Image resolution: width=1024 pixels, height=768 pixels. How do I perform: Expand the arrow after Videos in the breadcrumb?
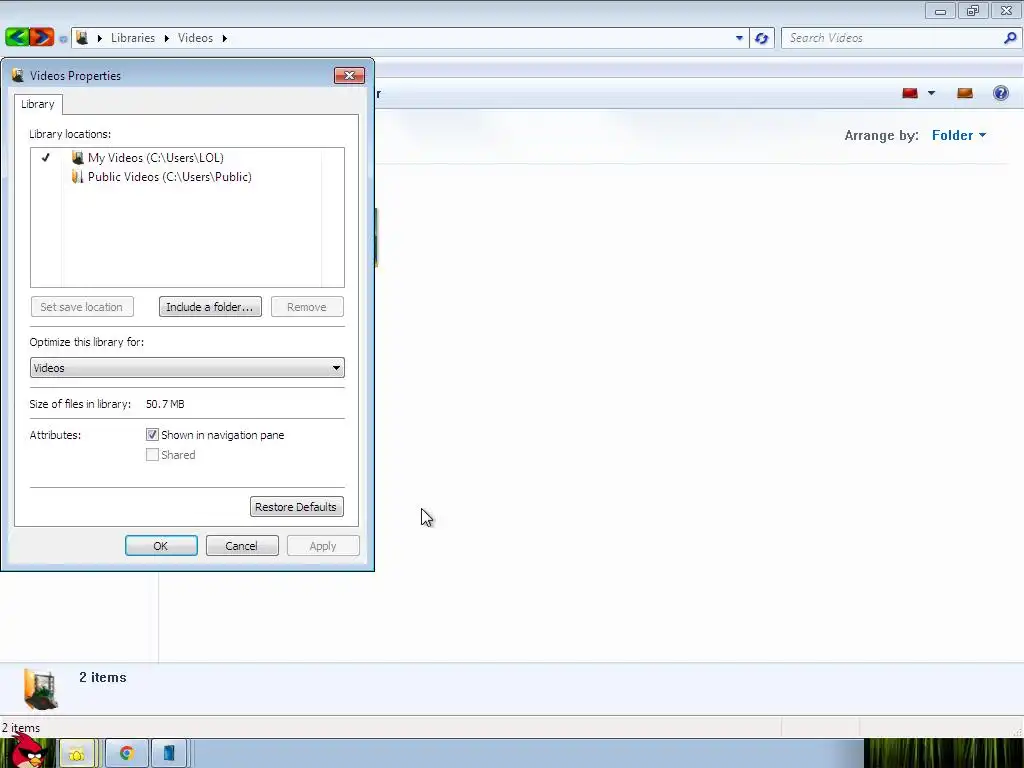(224, 38)
